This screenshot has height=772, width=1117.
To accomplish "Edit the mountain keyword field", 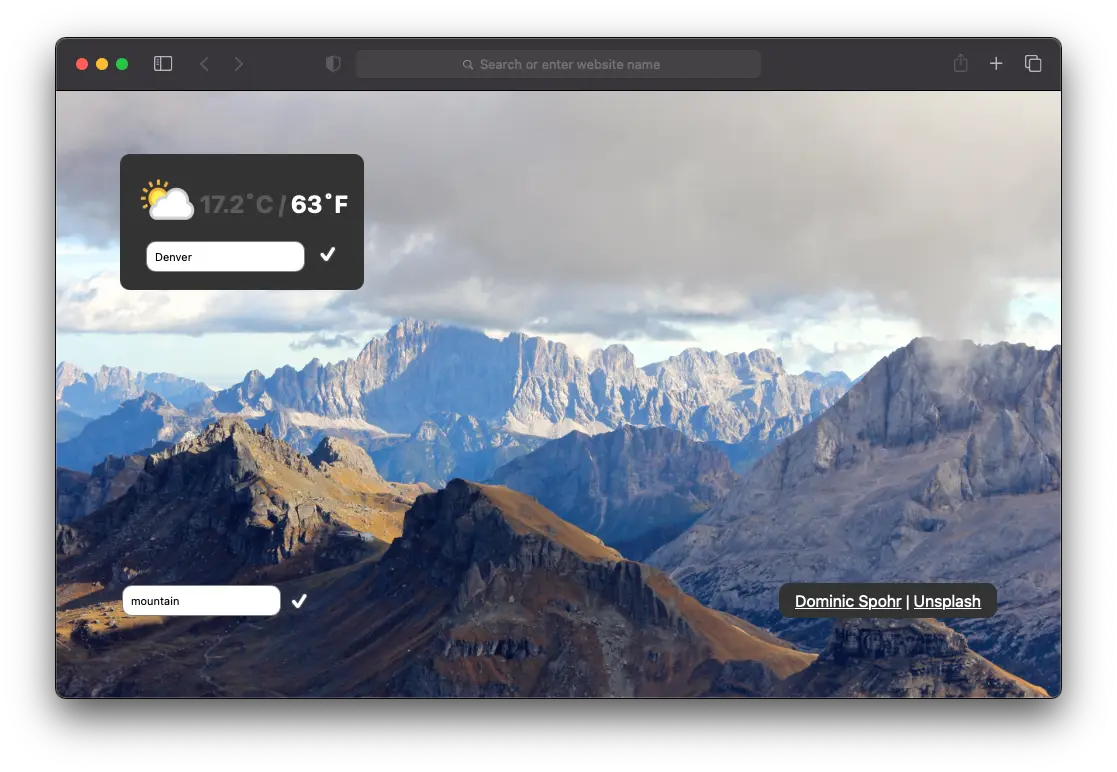I will [x=202, y=601].
